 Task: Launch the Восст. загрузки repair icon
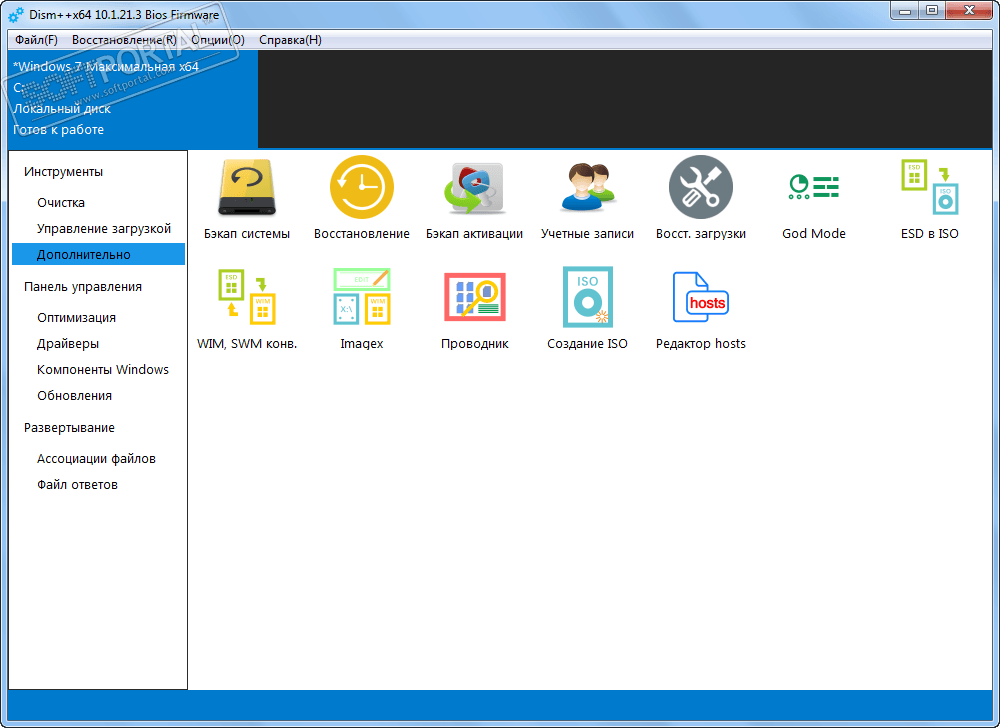[x=700, y=187]
